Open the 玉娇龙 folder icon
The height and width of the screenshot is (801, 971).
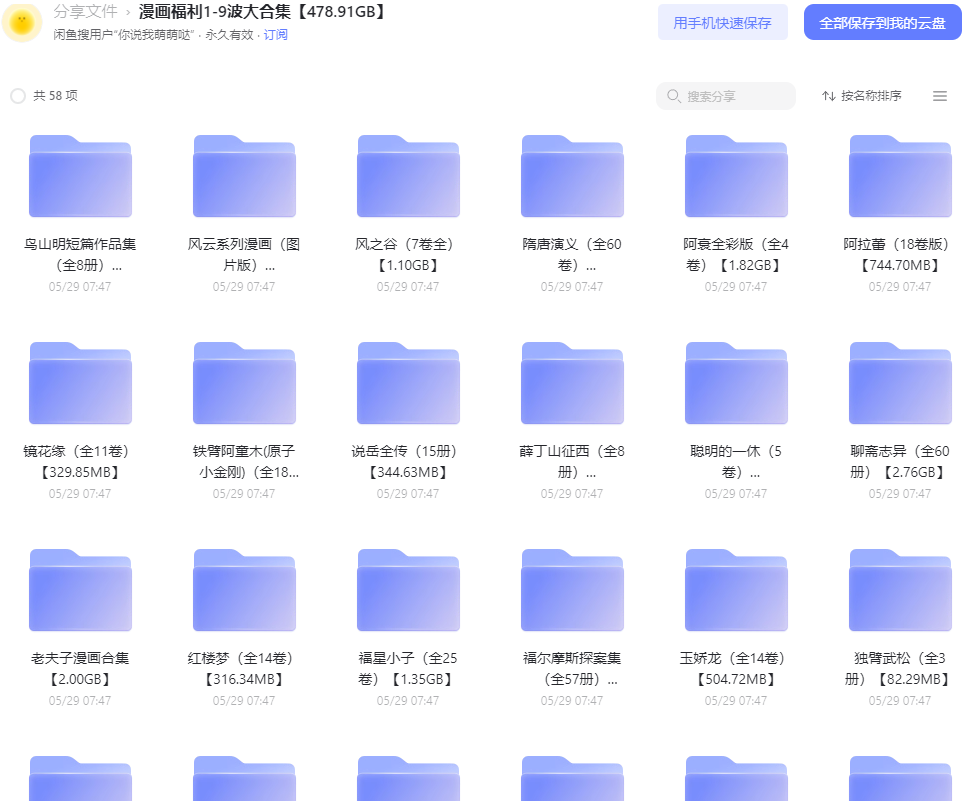[736, 590]
